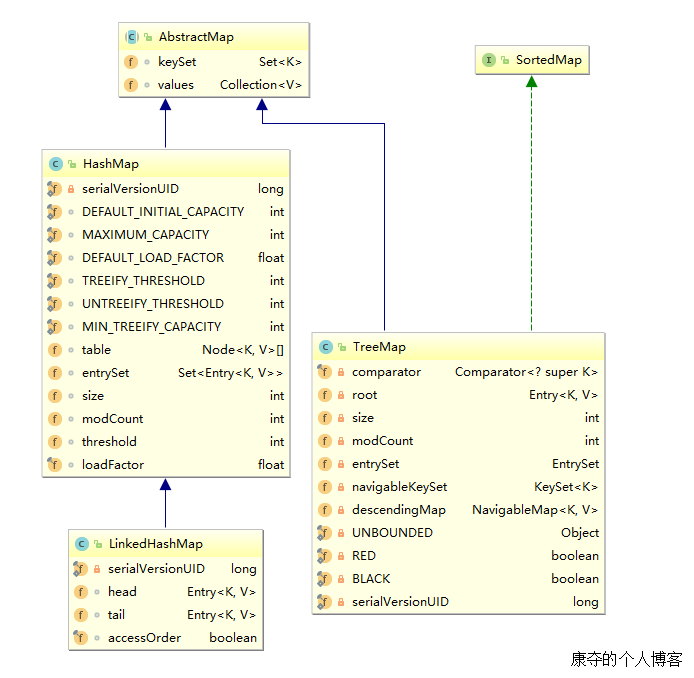This screenshot has height=678, width=694.
Task: Click the class icon next to HashMap
Action: tap(55, 164)
